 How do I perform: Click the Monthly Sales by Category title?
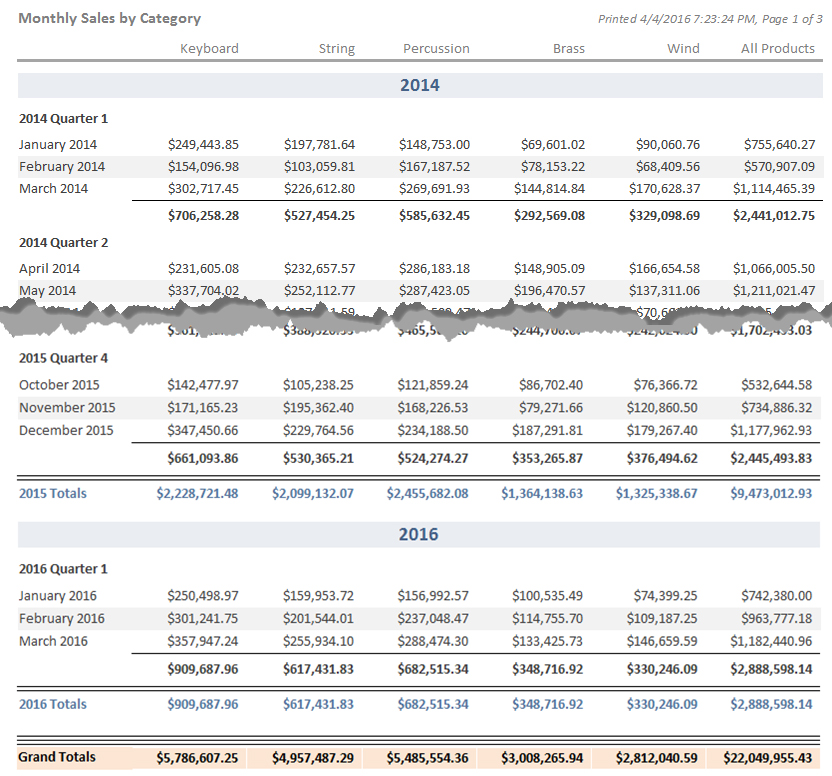(110, 18)
